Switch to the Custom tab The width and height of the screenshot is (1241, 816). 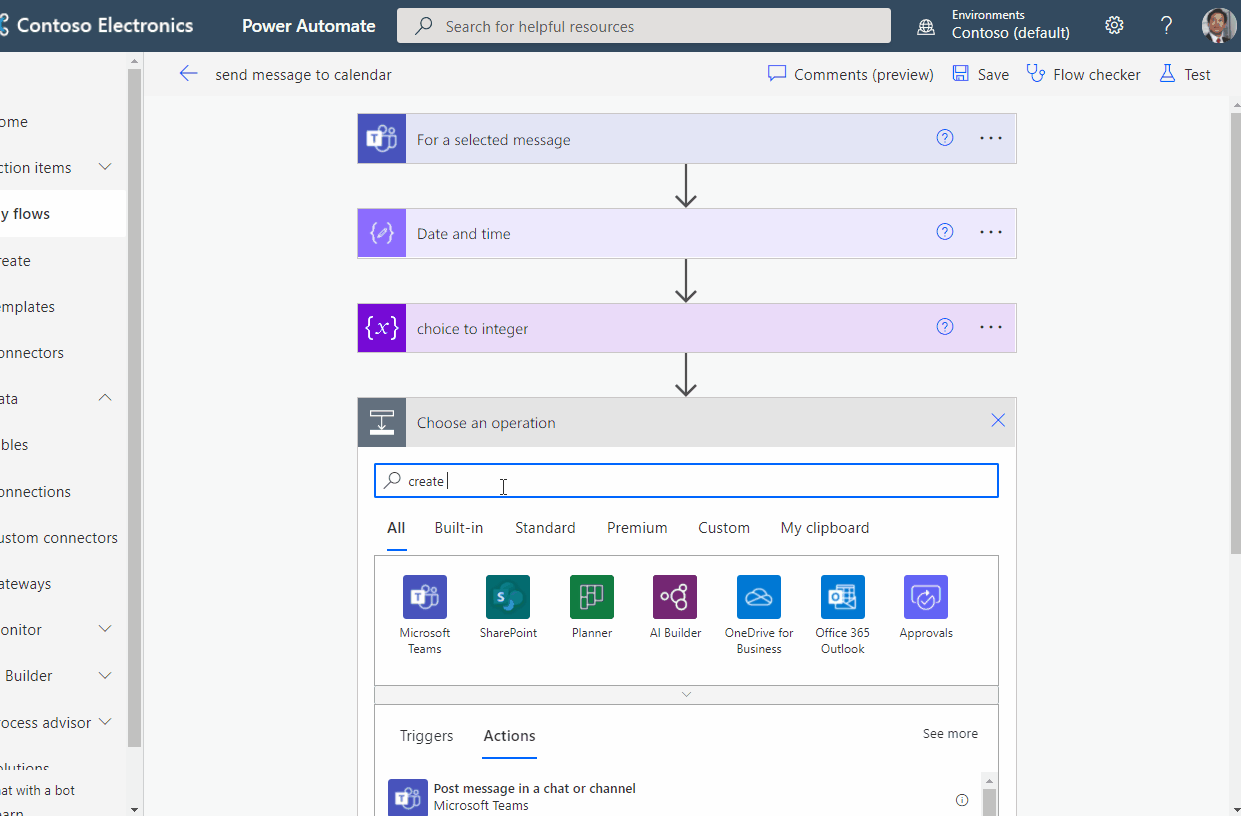tap(724, 528)
